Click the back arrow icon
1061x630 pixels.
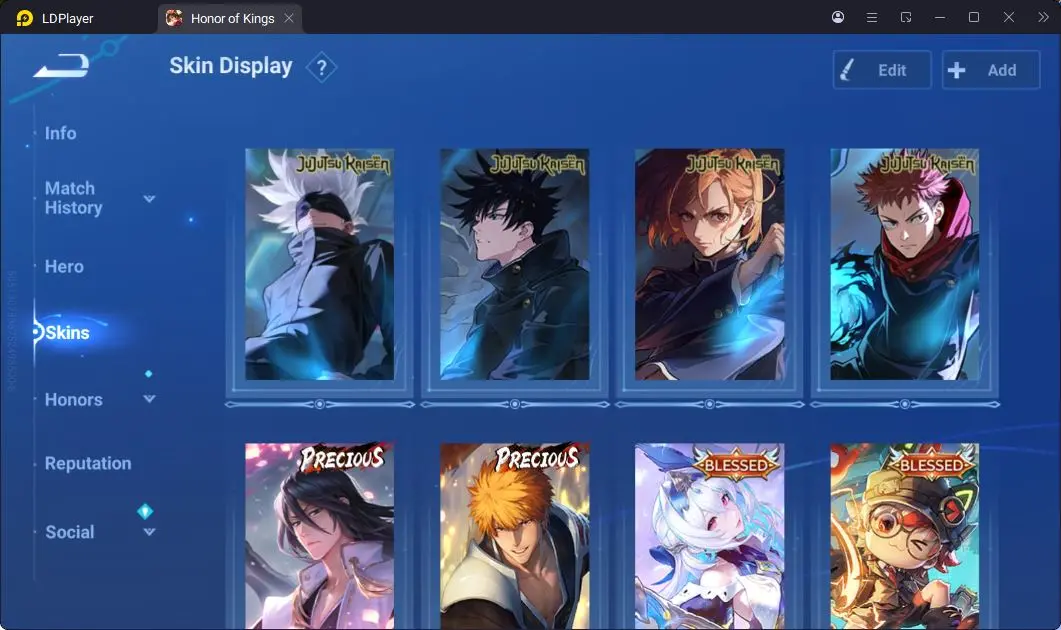click(62, 66)
